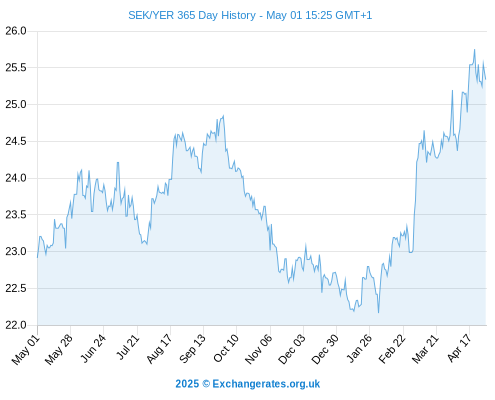Click the highest peak of the rate line

(x=474, y=50)
